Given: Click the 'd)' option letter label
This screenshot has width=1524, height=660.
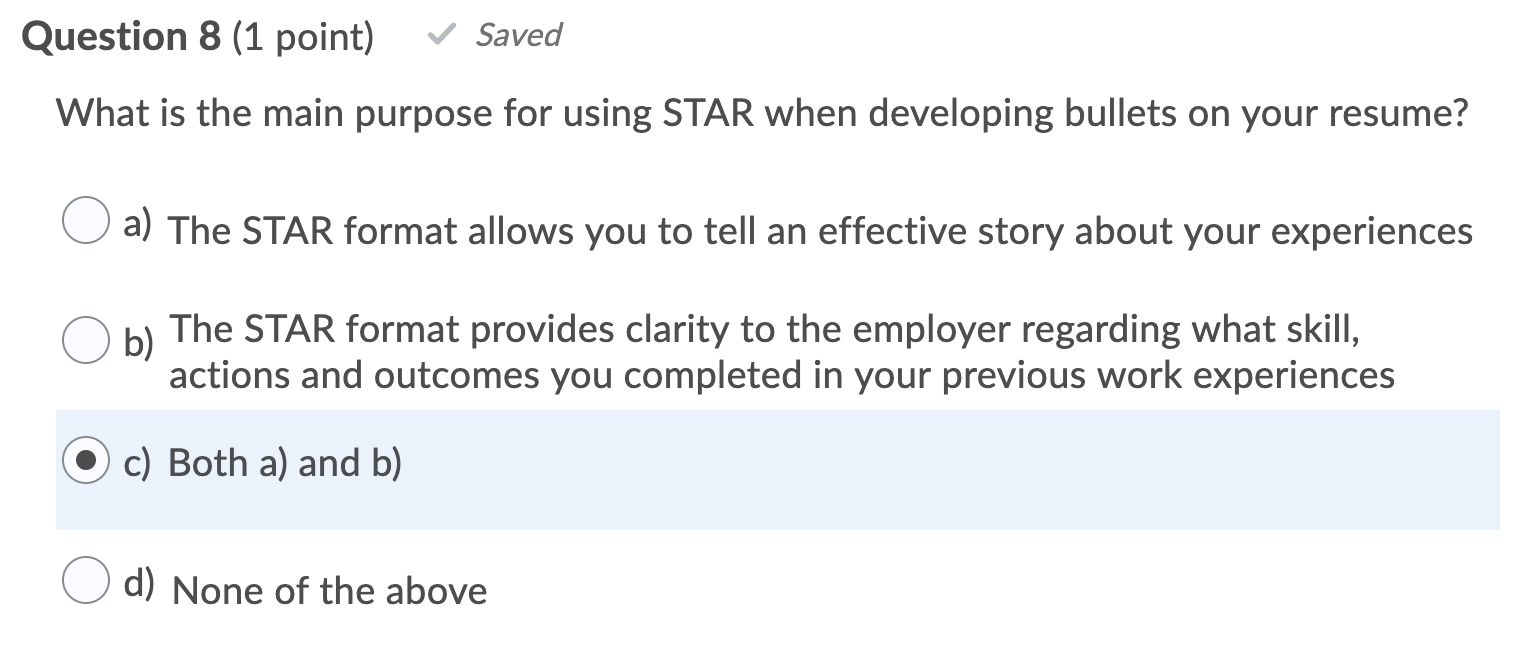Looking at the screenshot, I should (x=139, y=580).
